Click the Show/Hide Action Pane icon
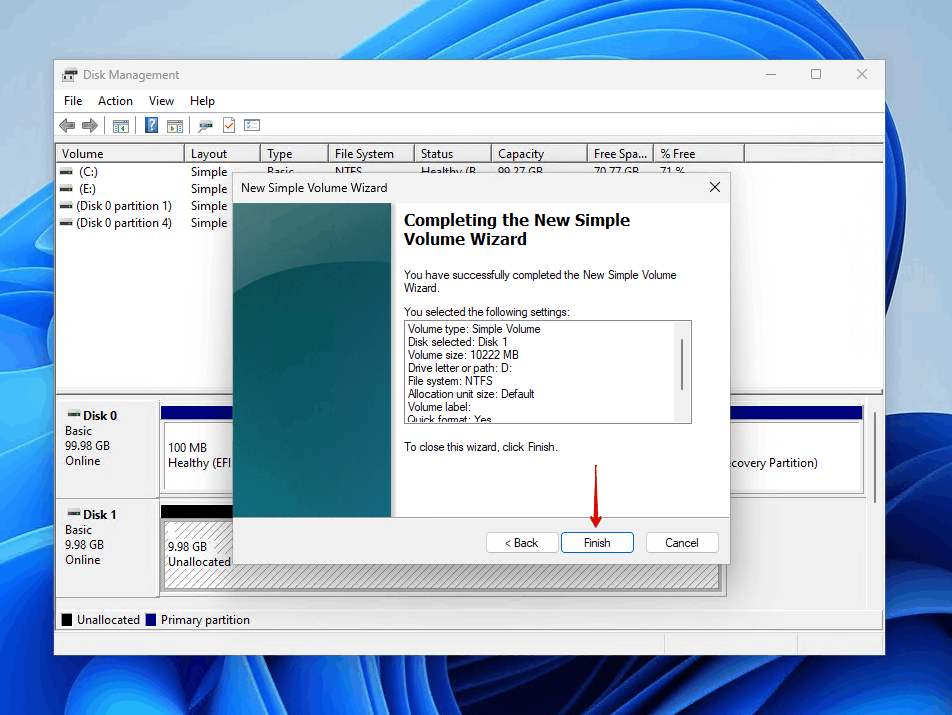Screen dimensions: 952x715 point(175,125)
